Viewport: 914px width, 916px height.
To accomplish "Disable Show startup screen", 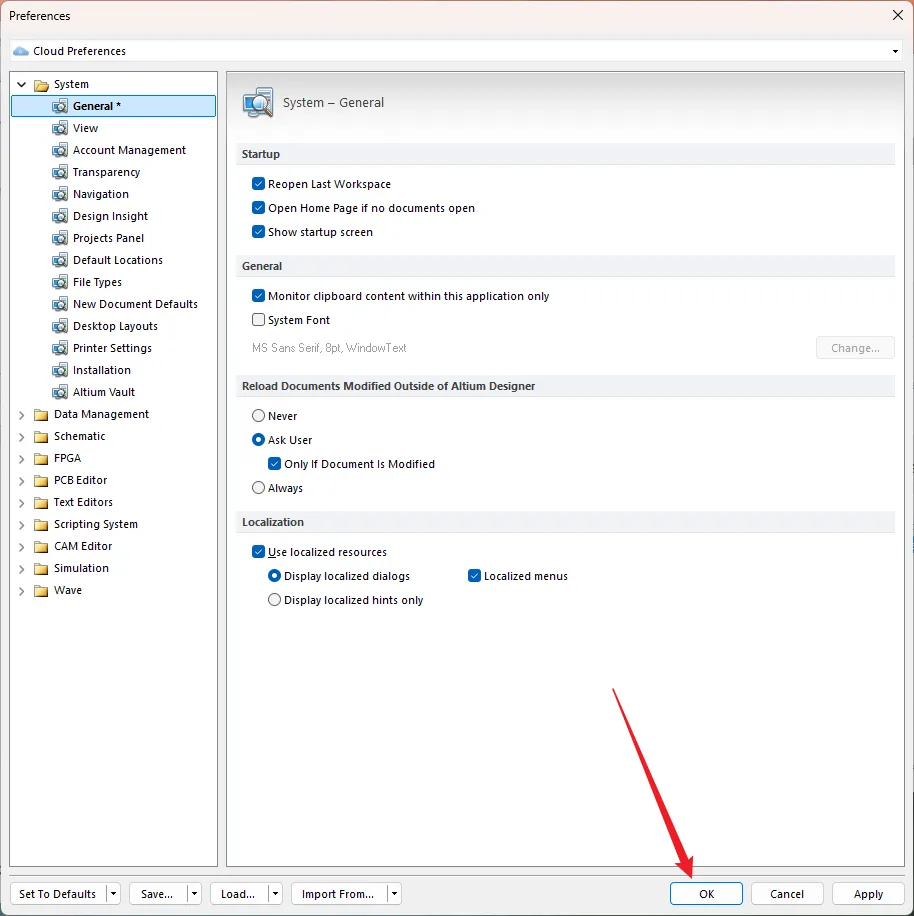I will pos(258,232).
